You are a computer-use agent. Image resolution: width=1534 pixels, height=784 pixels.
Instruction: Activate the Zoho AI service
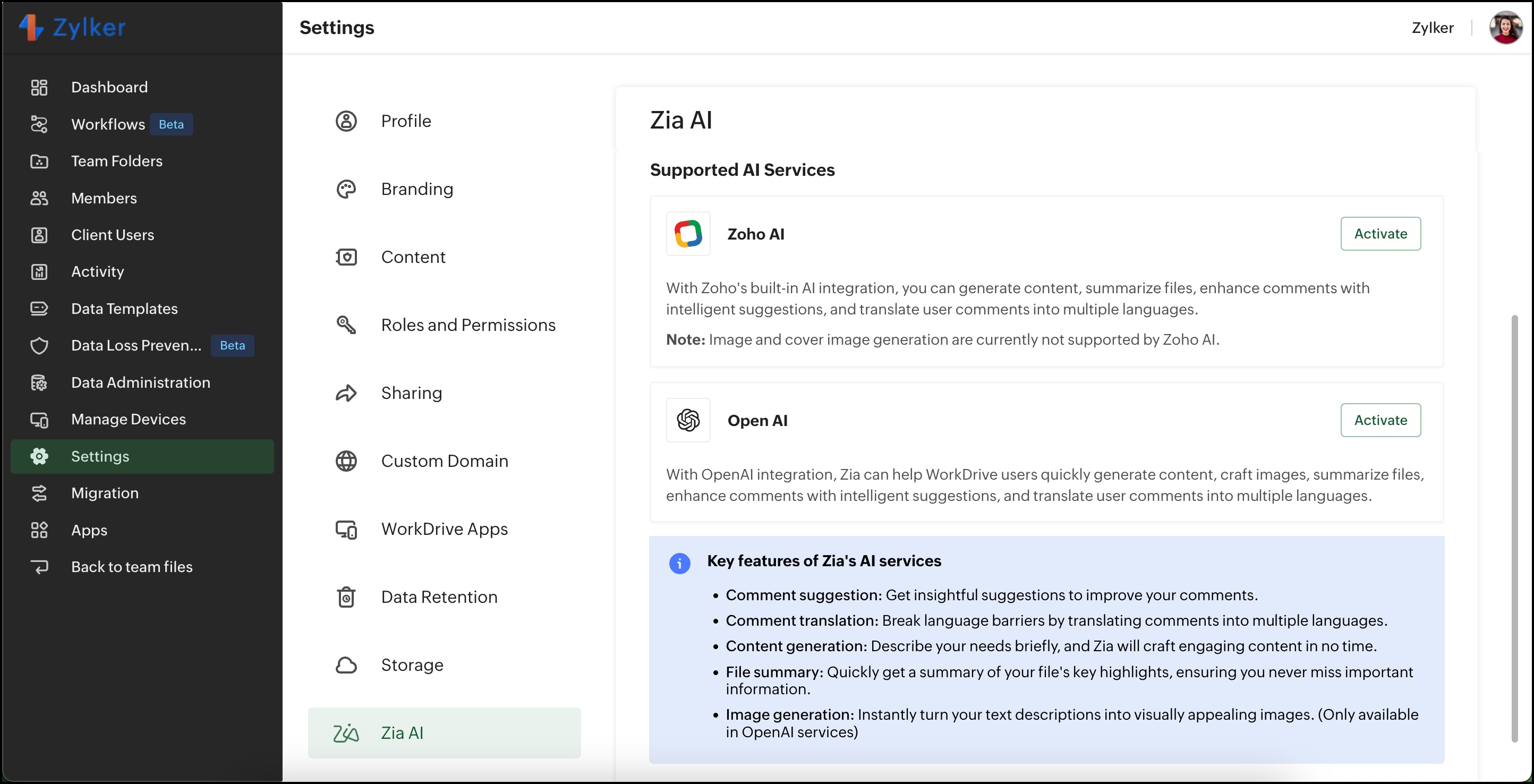click(x=1380, y=234)
